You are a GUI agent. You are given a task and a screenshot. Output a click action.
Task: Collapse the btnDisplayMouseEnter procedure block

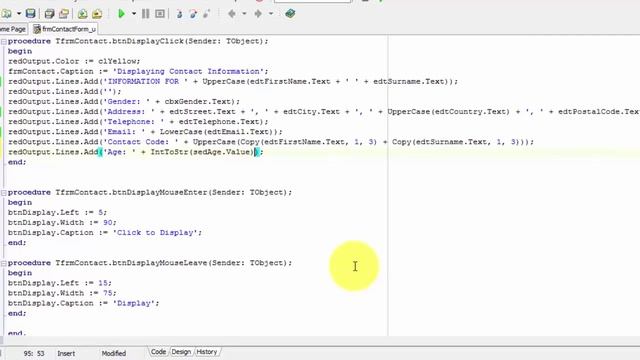pos(4,193)
